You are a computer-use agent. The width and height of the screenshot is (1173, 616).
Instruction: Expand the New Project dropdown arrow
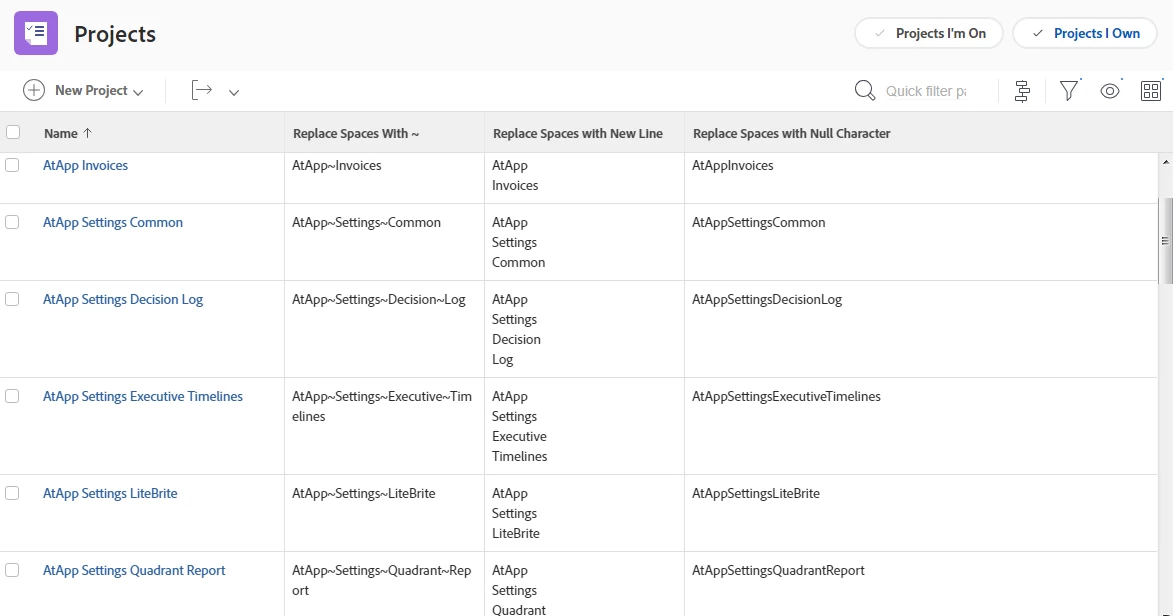tap(138, 92)
